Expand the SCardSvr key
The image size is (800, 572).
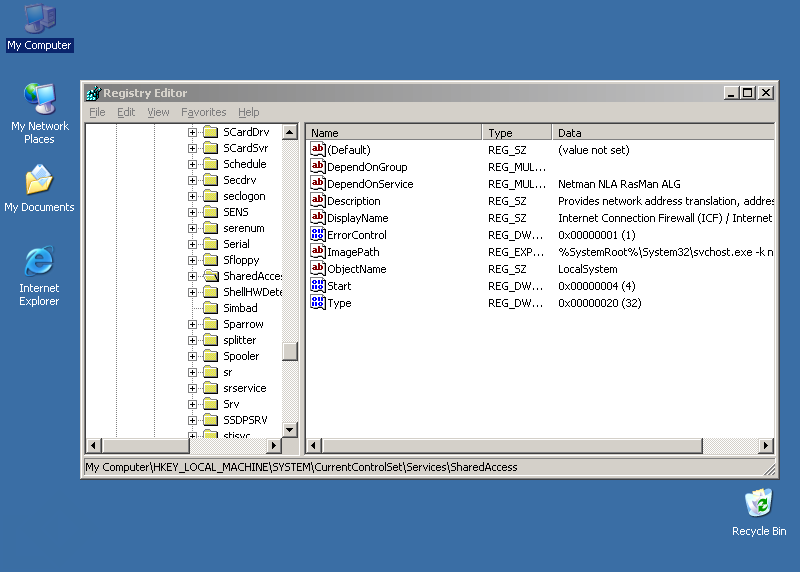tap(192, 148)
